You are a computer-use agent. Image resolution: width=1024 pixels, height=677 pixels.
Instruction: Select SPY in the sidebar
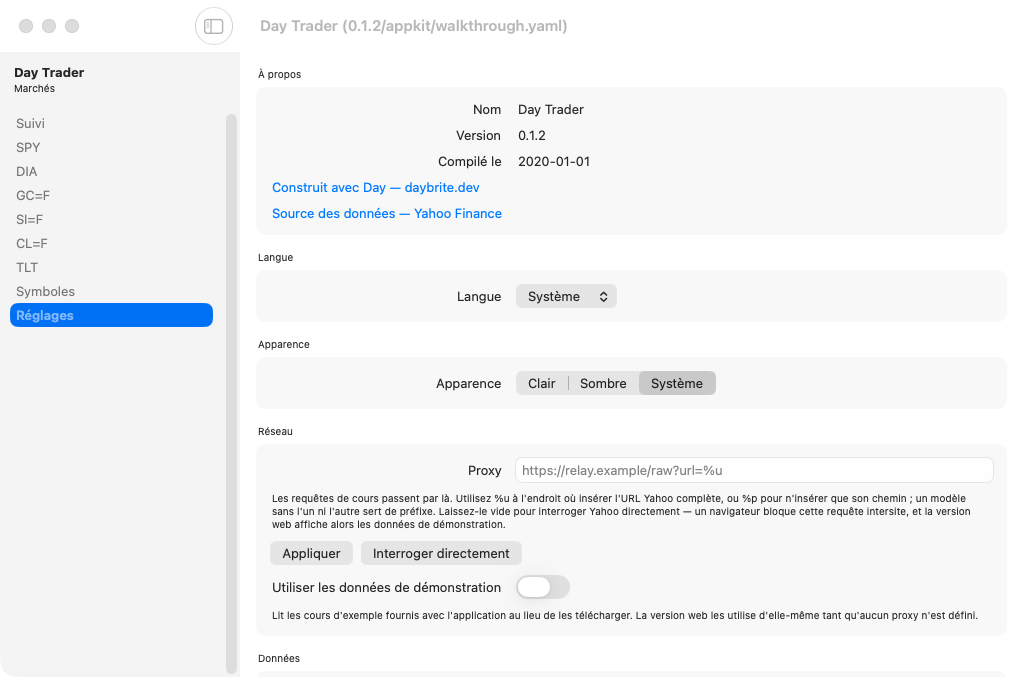pyautogui.click(x=111, y=148)
